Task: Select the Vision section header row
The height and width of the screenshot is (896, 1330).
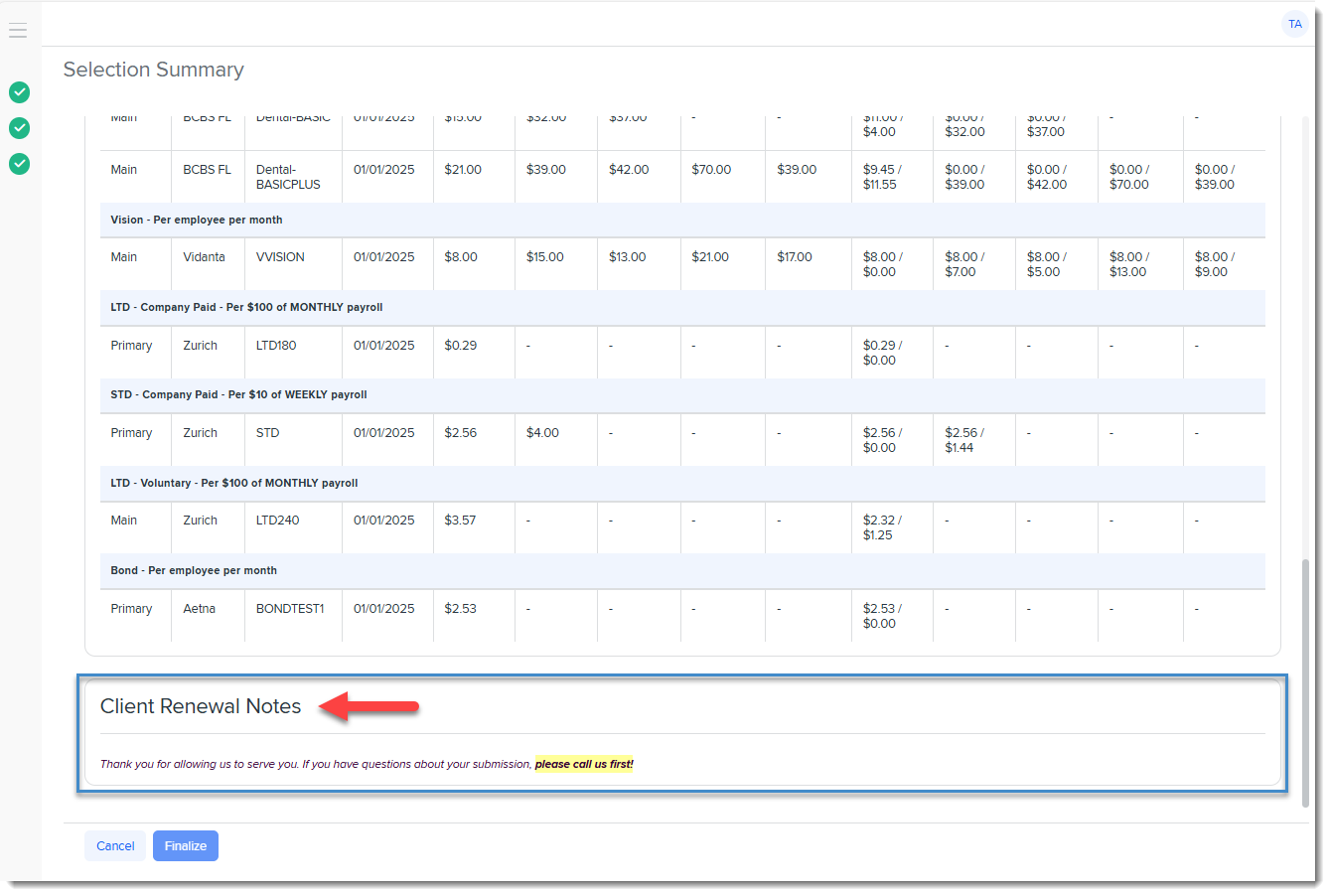Action: [197, 221]
